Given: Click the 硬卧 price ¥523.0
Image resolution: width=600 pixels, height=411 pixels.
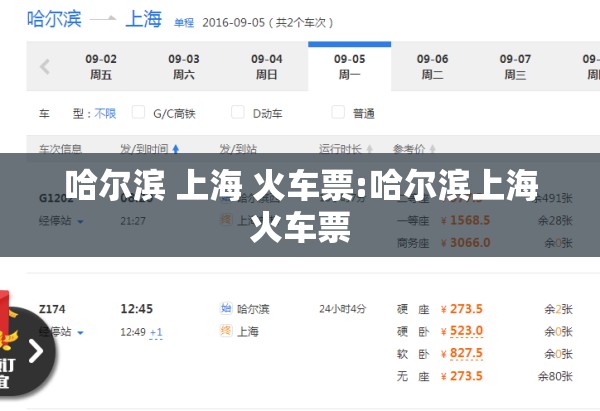Looking at the screenshot, I should click(462, 331).
